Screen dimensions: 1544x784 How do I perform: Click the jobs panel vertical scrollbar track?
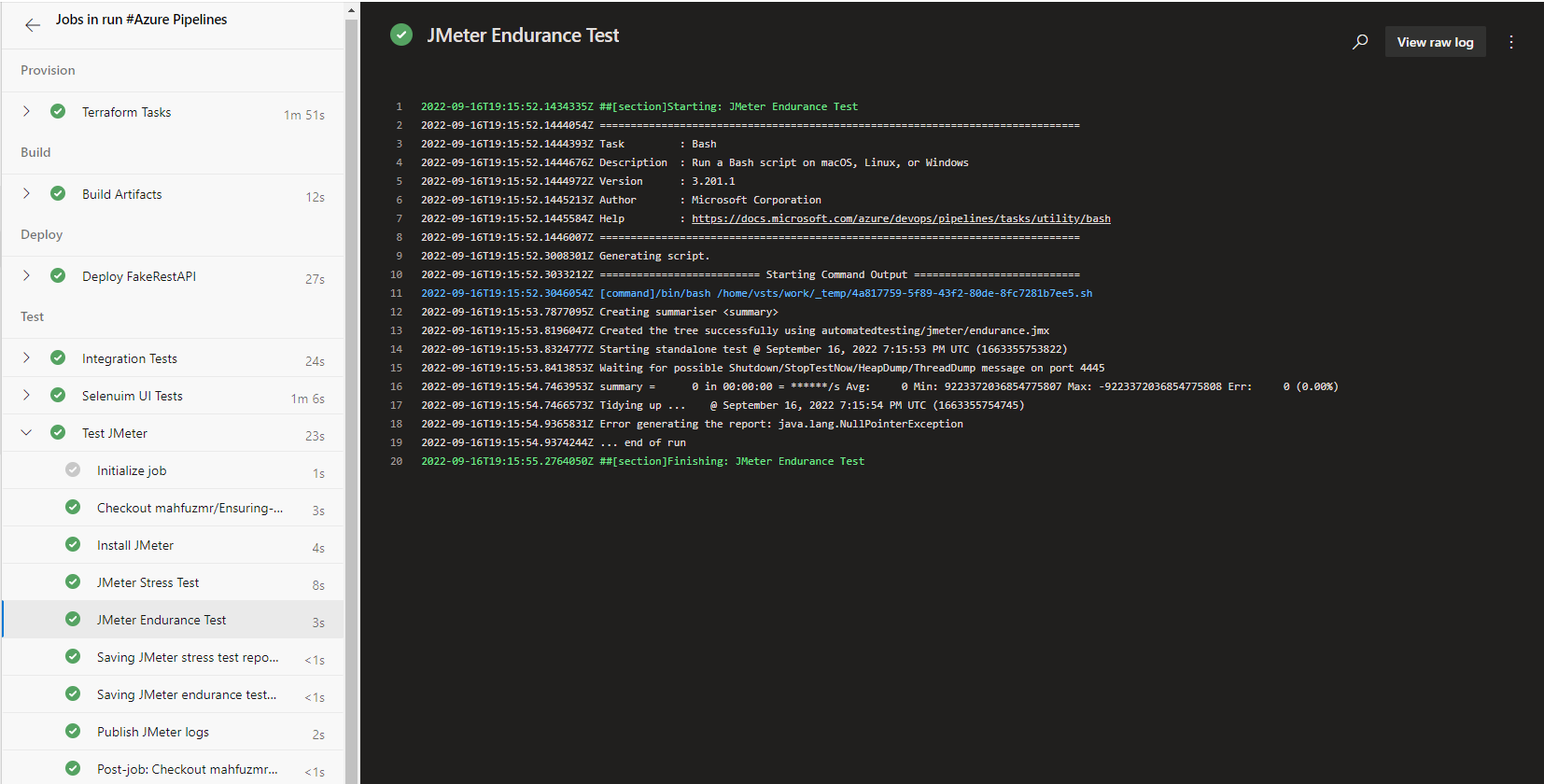[351, 401]
